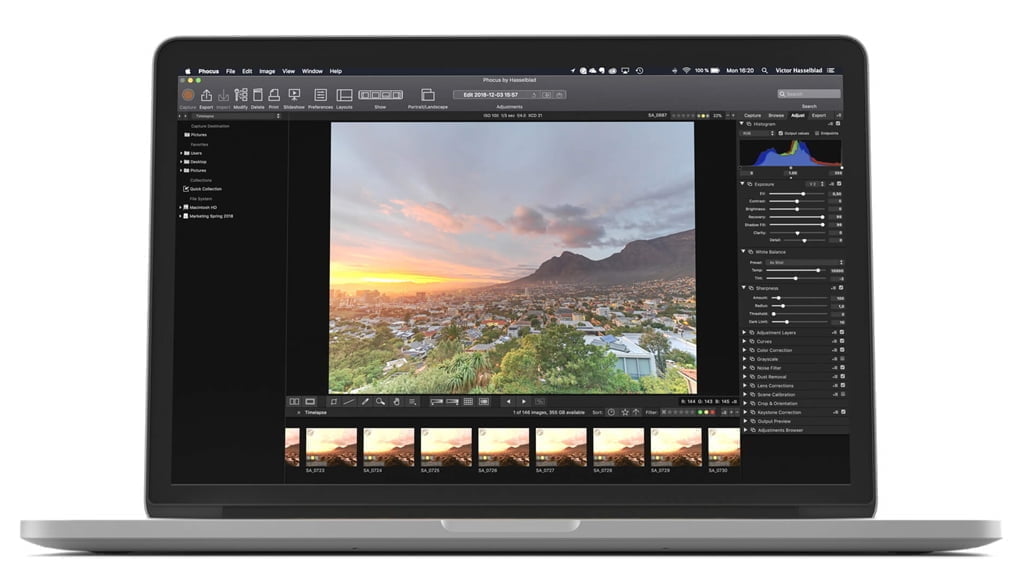This screenshot has height=586, width=1024.
Task: Toggle the Histogram Endpoints checkbox
Action: [x=818, y=133]
